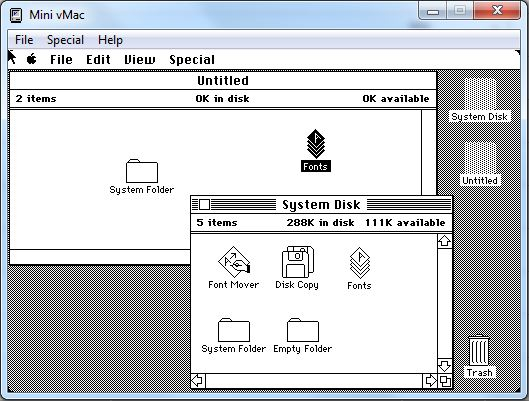The width and height of the screenshot is (529, 401).
Task: Click the System Disk window's scroll up arrow
Action: [445, 241]
